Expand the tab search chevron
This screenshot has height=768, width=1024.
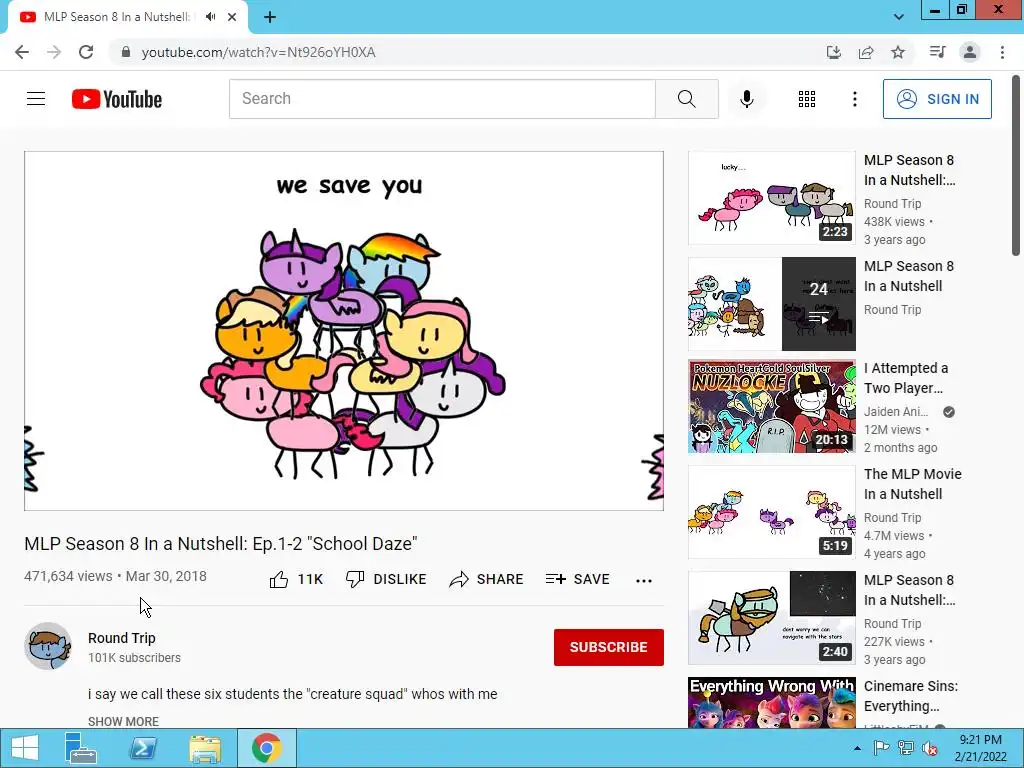[x=899, y=17]
